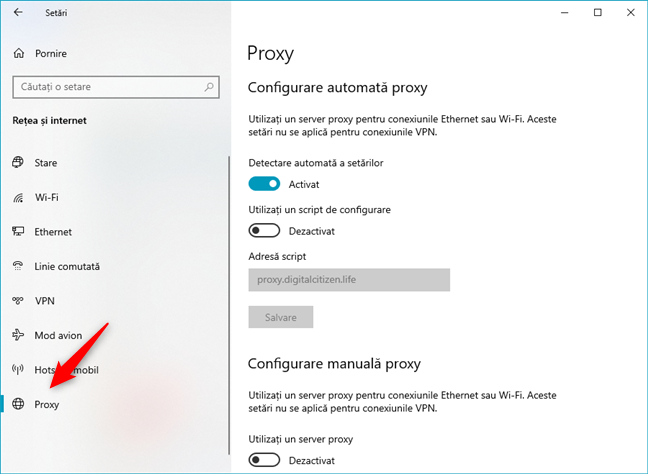Enable the script de configurare toggle
648x474 pixels.
(x=264, y=231)
